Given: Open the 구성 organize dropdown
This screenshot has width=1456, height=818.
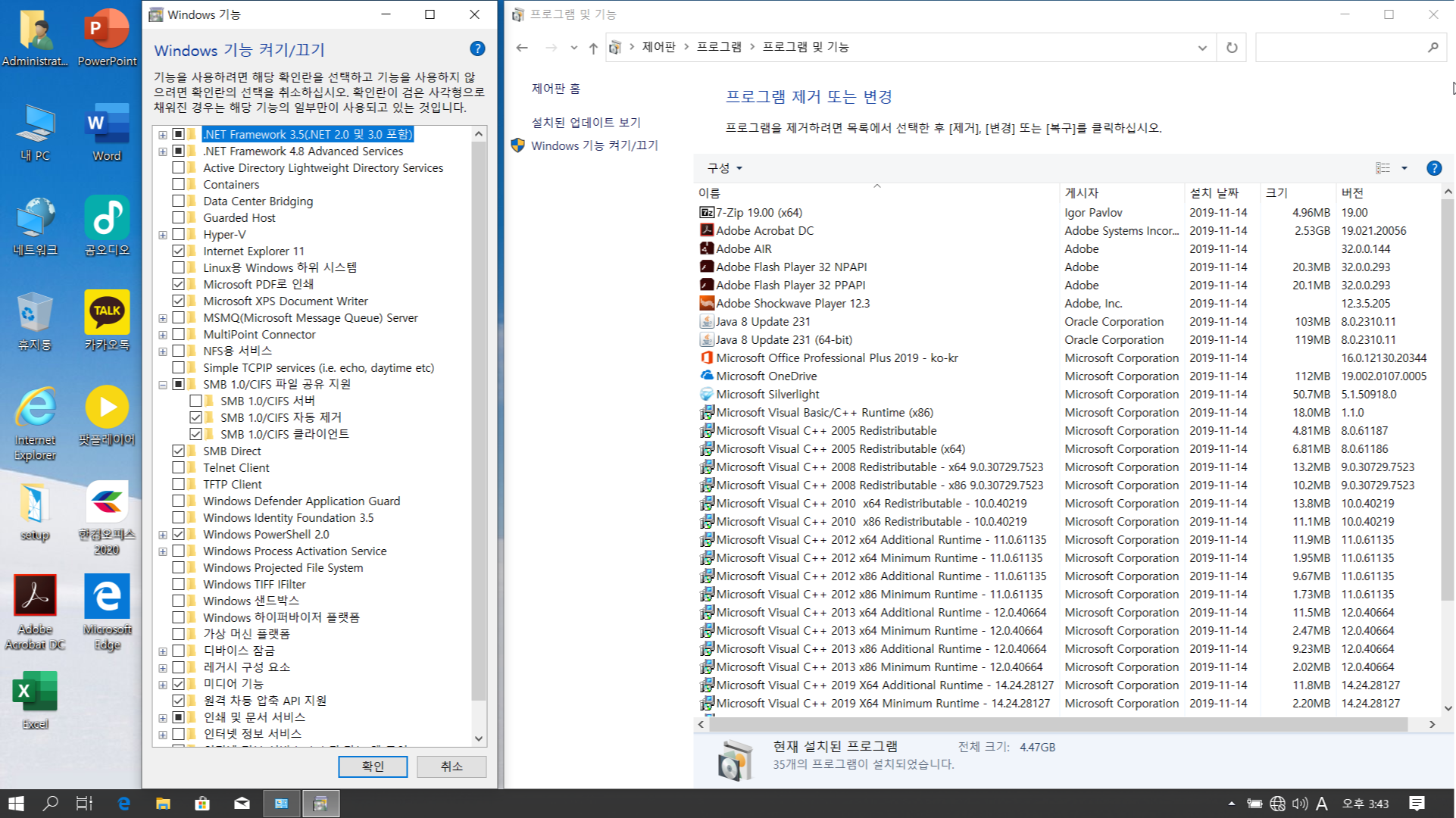Looking at the screenshot, I should tap(724, 168).
